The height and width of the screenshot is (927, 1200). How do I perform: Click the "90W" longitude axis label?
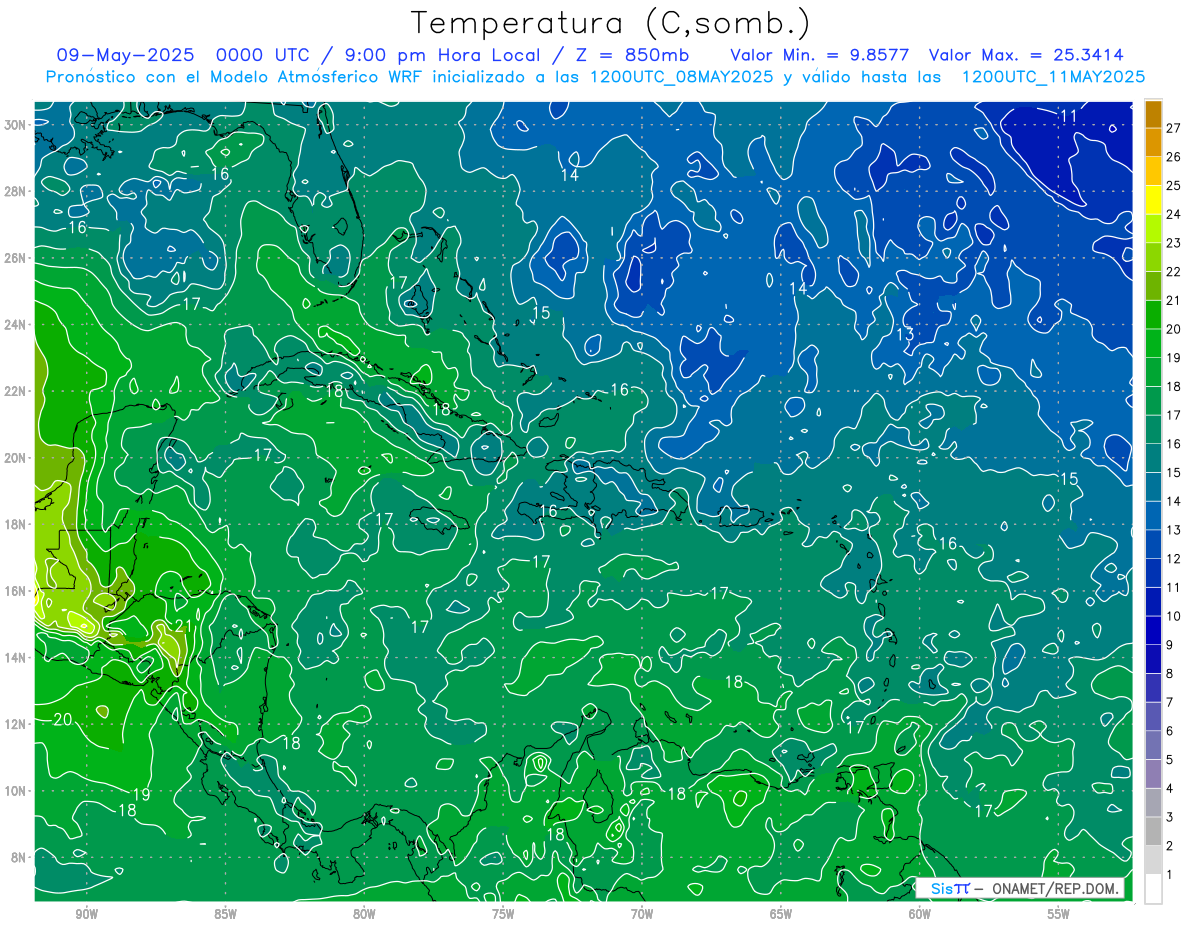tap(86, 914)
